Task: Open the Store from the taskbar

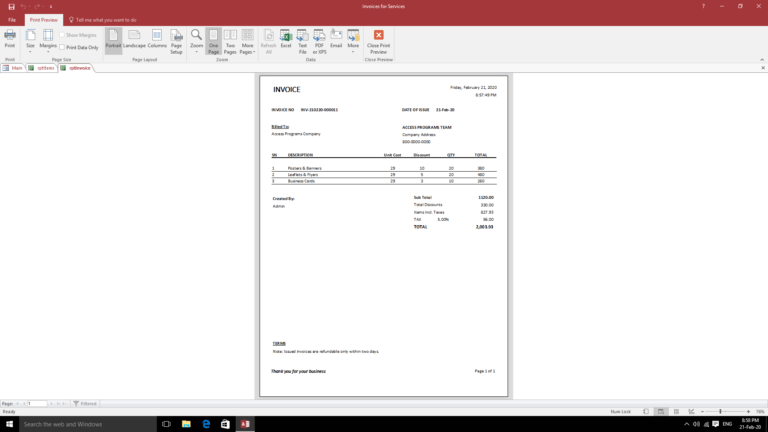Action: point(225,424)
